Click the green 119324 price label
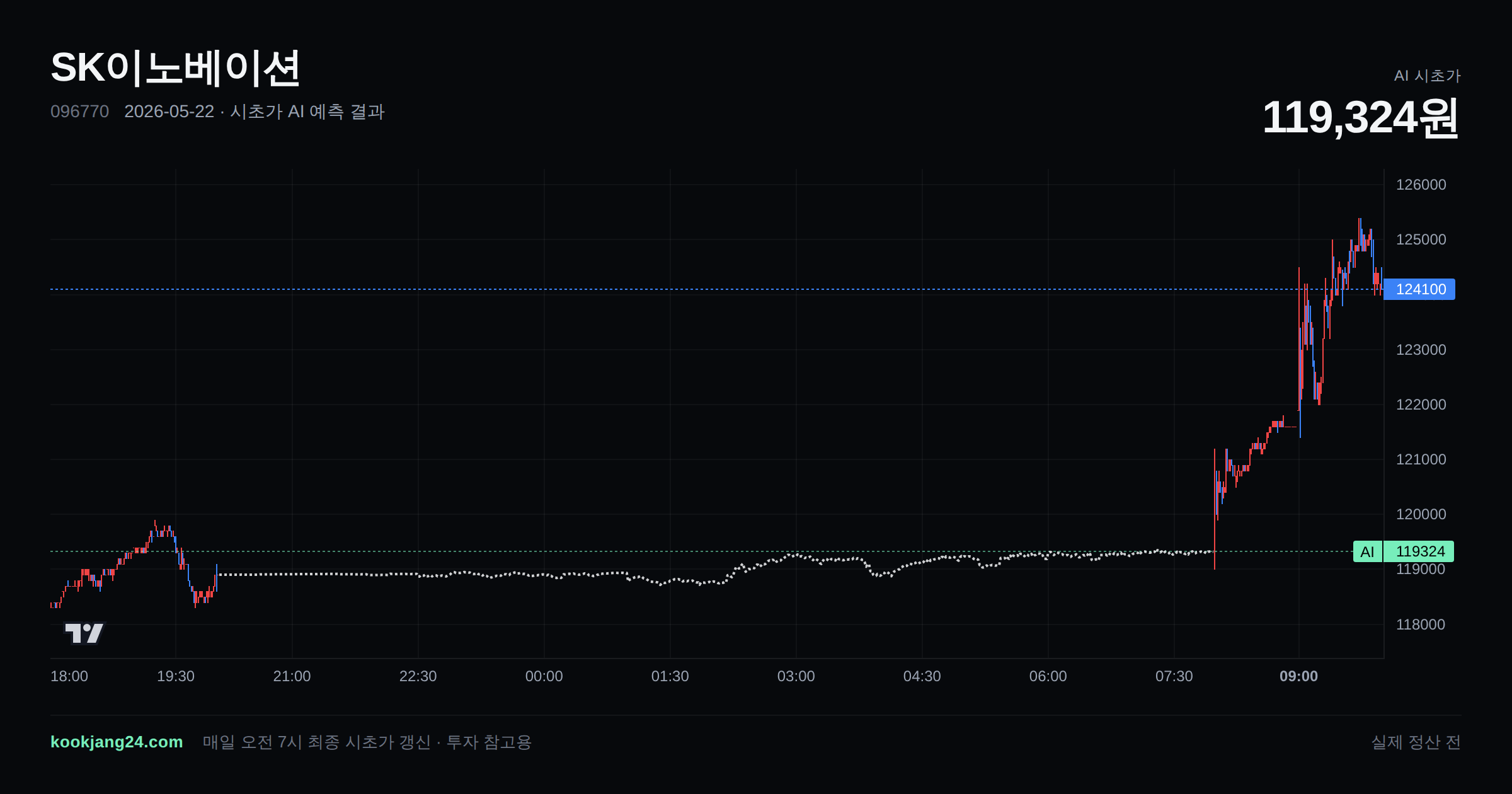 pyautogui.click(x=1419, y=551)
